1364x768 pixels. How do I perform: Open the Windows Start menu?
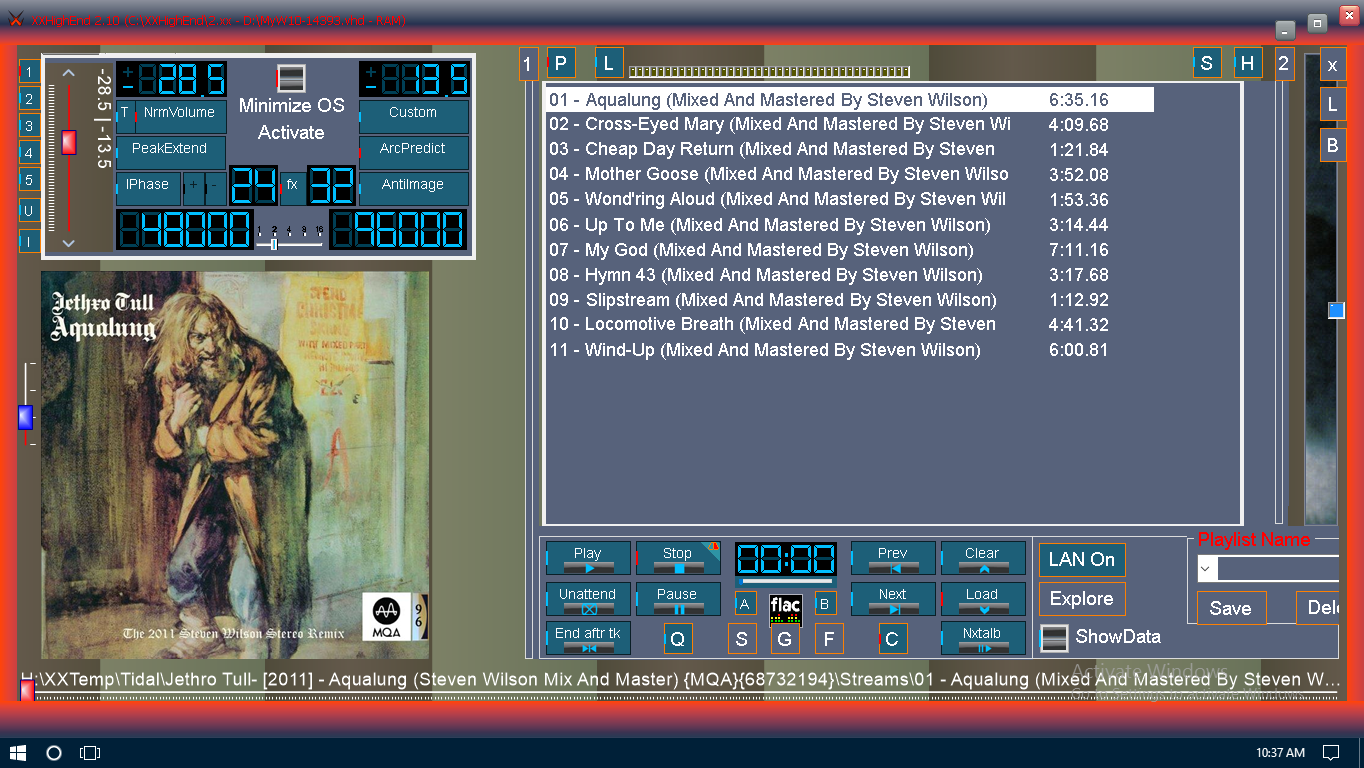click(x=18, y=752)
